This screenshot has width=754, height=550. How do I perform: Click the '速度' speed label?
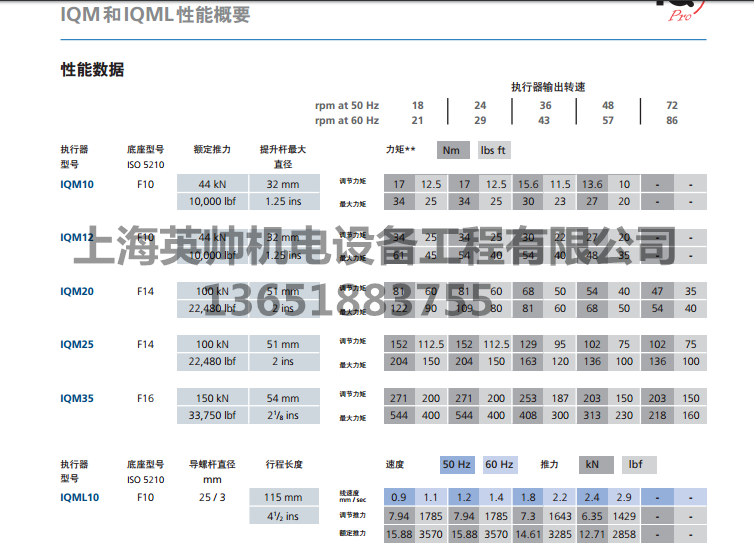(x=395, y=464)
